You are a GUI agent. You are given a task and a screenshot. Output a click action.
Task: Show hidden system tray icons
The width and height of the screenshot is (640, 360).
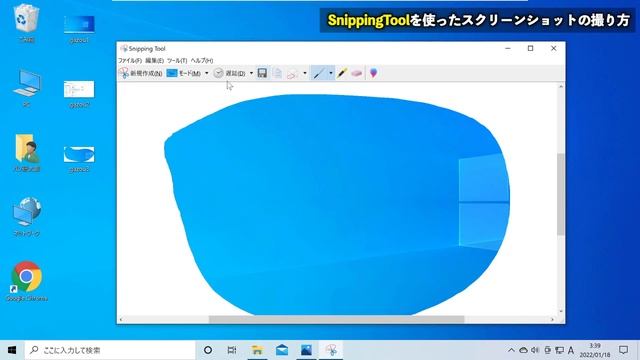(511, 350)
